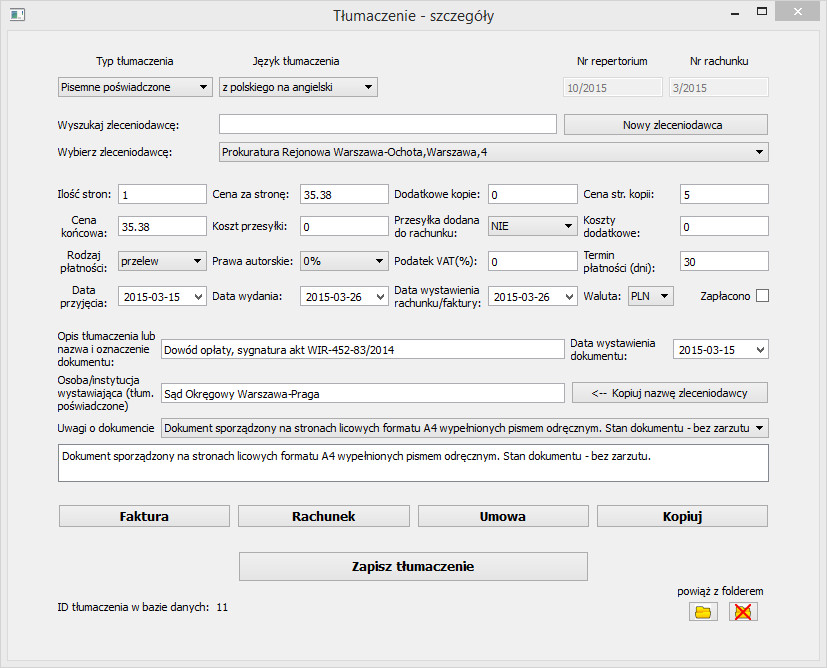Click the Cena za stronę field
827x668 pixels.
344,194
